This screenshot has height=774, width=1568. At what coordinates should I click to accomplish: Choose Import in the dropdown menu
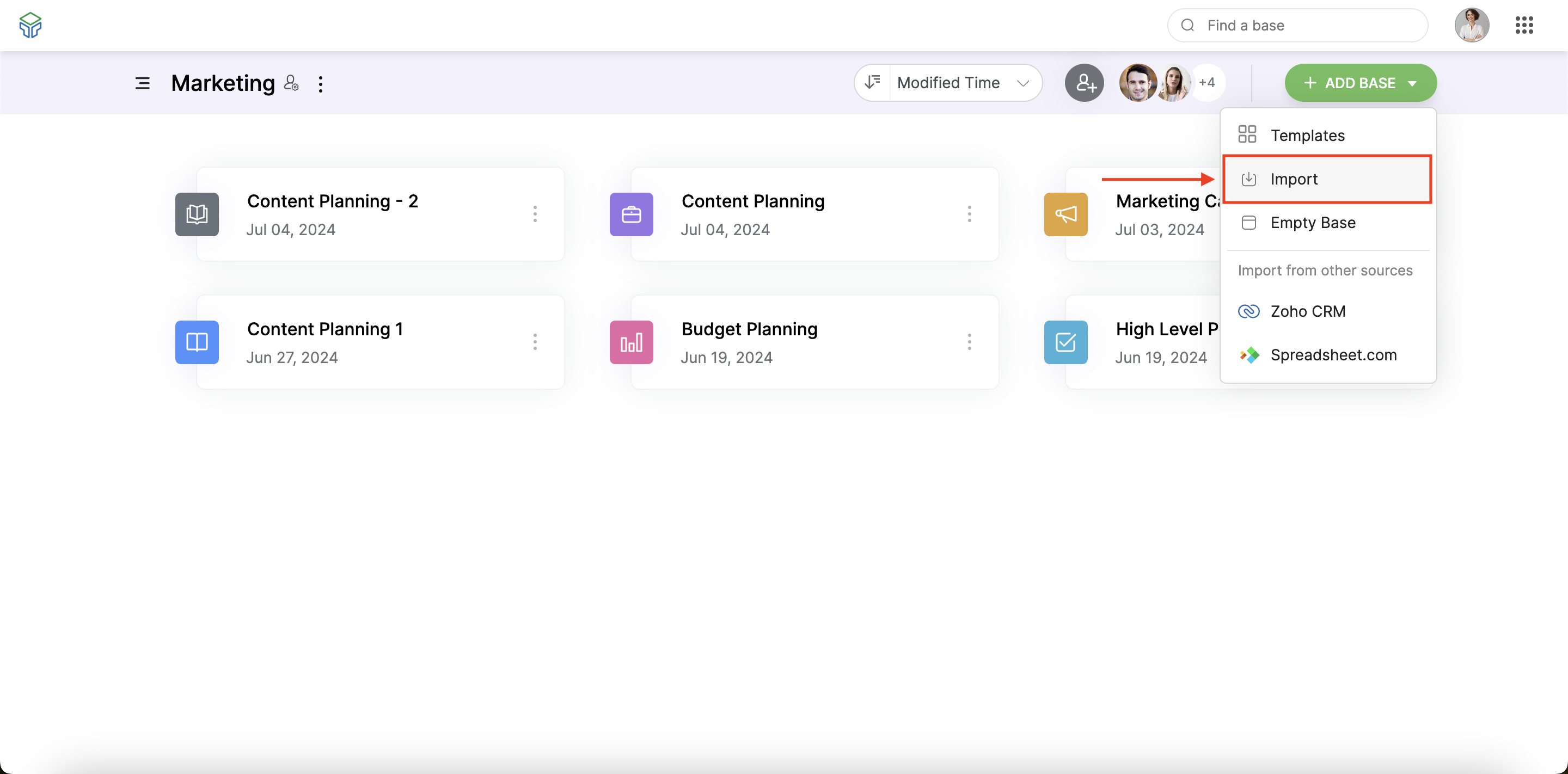point(1294,179)
